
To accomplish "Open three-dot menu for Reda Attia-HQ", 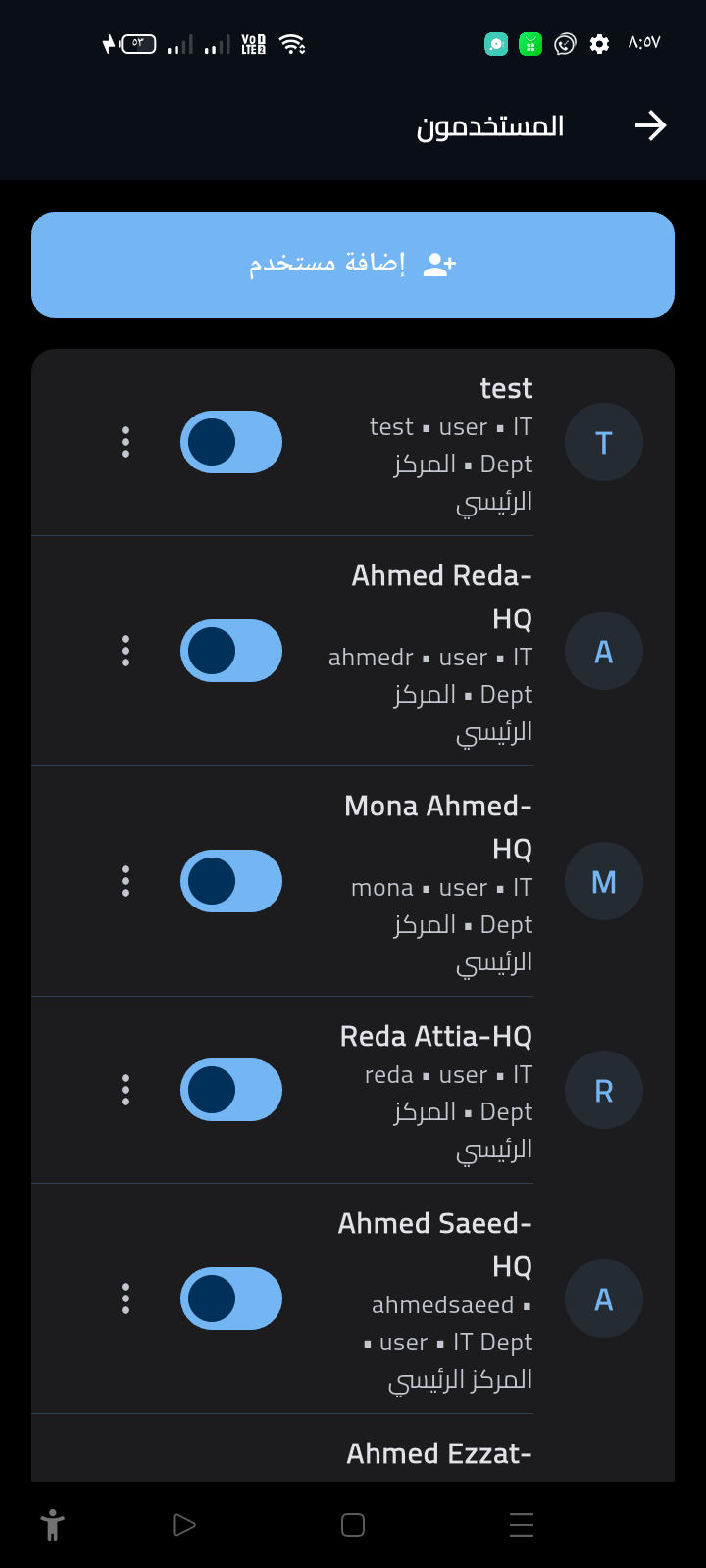I will (x=126, y=1090).
